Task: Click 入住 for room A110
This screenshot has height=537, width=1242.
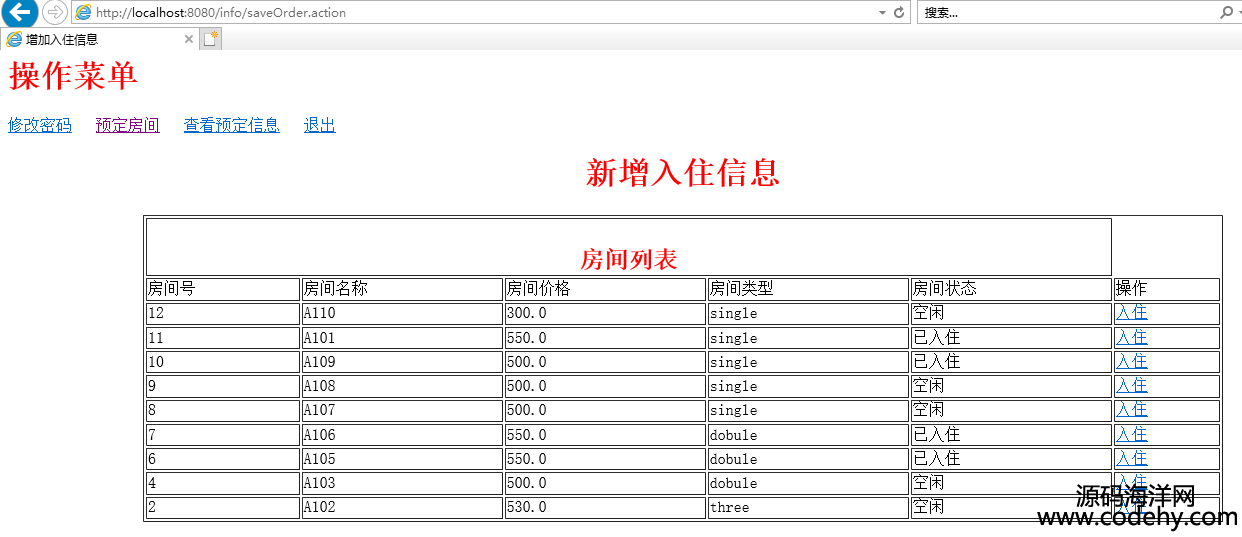Action: pyautogui.click(x=1131, y=313)
